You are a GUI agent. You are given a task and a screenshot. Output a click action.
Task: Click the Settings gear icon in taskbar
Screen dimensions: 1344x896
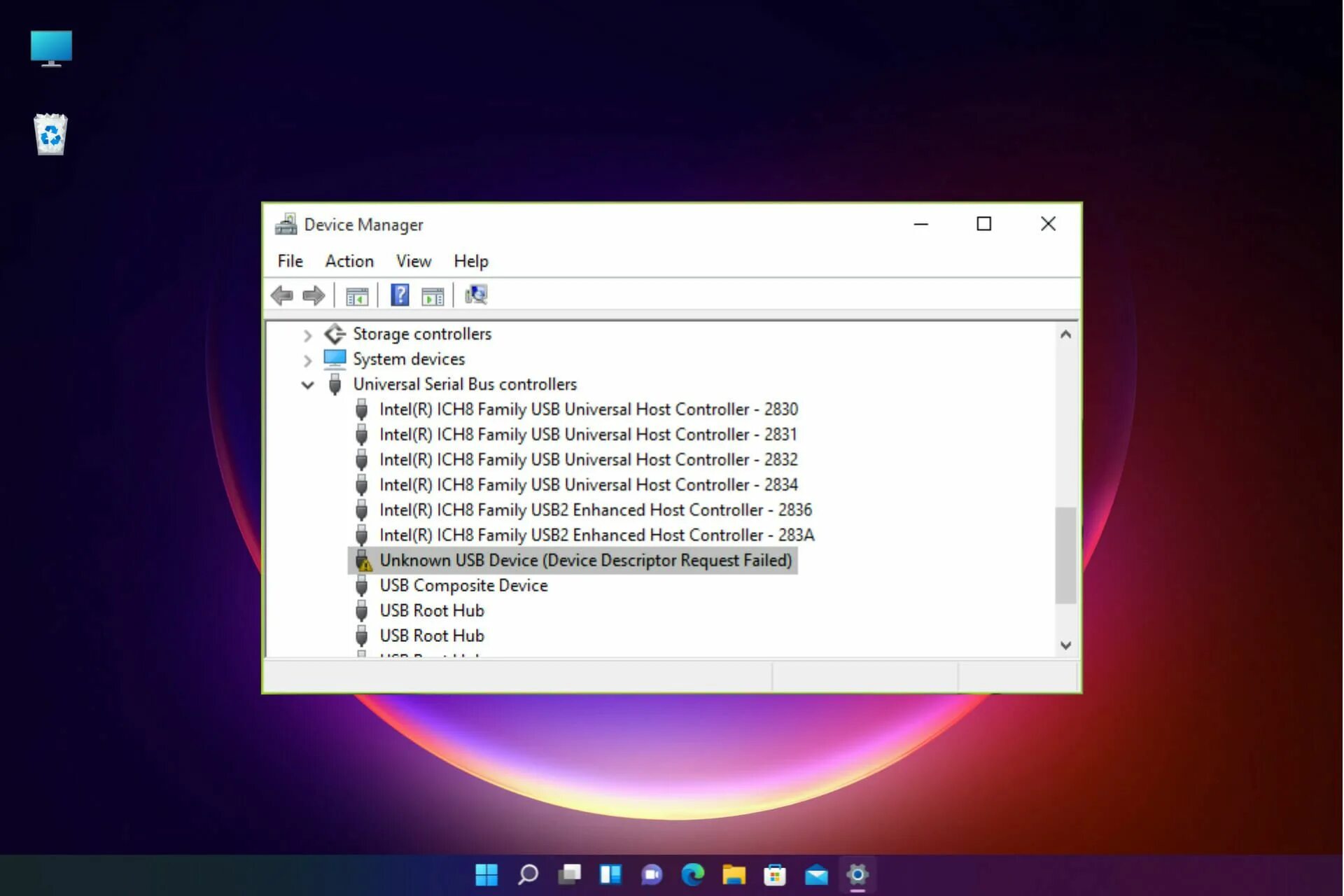tap(857, 874)
